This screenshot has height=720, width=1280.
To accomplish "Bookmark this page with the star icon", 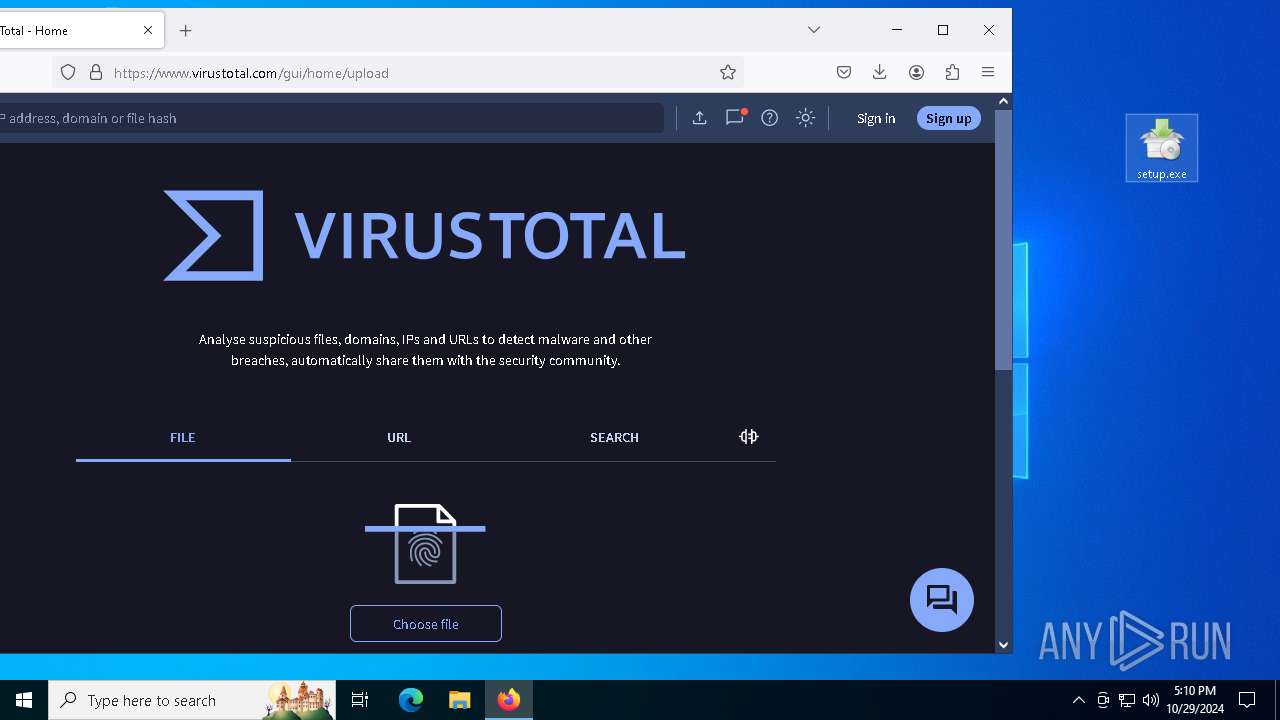I will 728,72.
